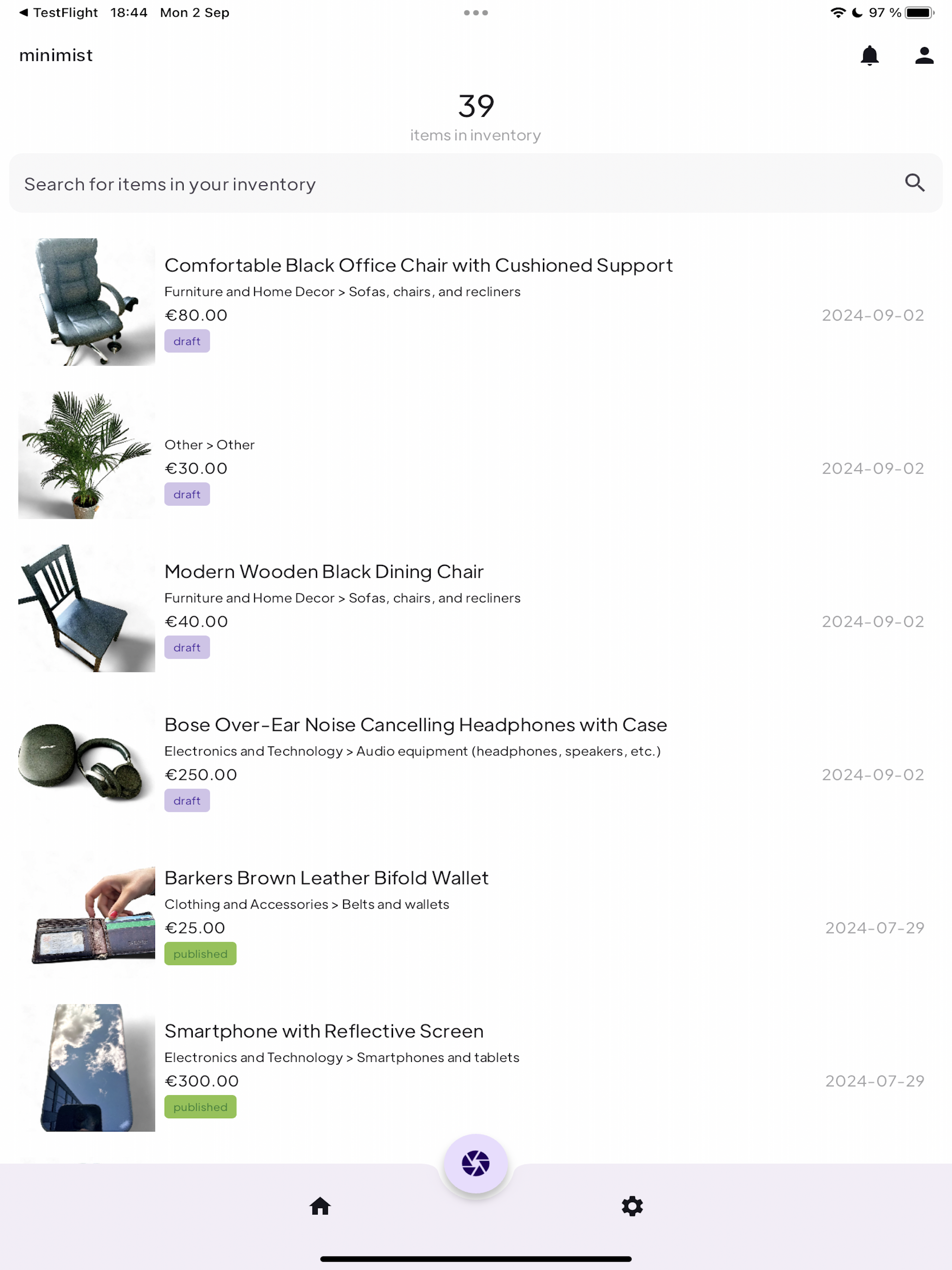Open the multitasking three-dots menu
The image size is (952, 1270).
(476, 12)
